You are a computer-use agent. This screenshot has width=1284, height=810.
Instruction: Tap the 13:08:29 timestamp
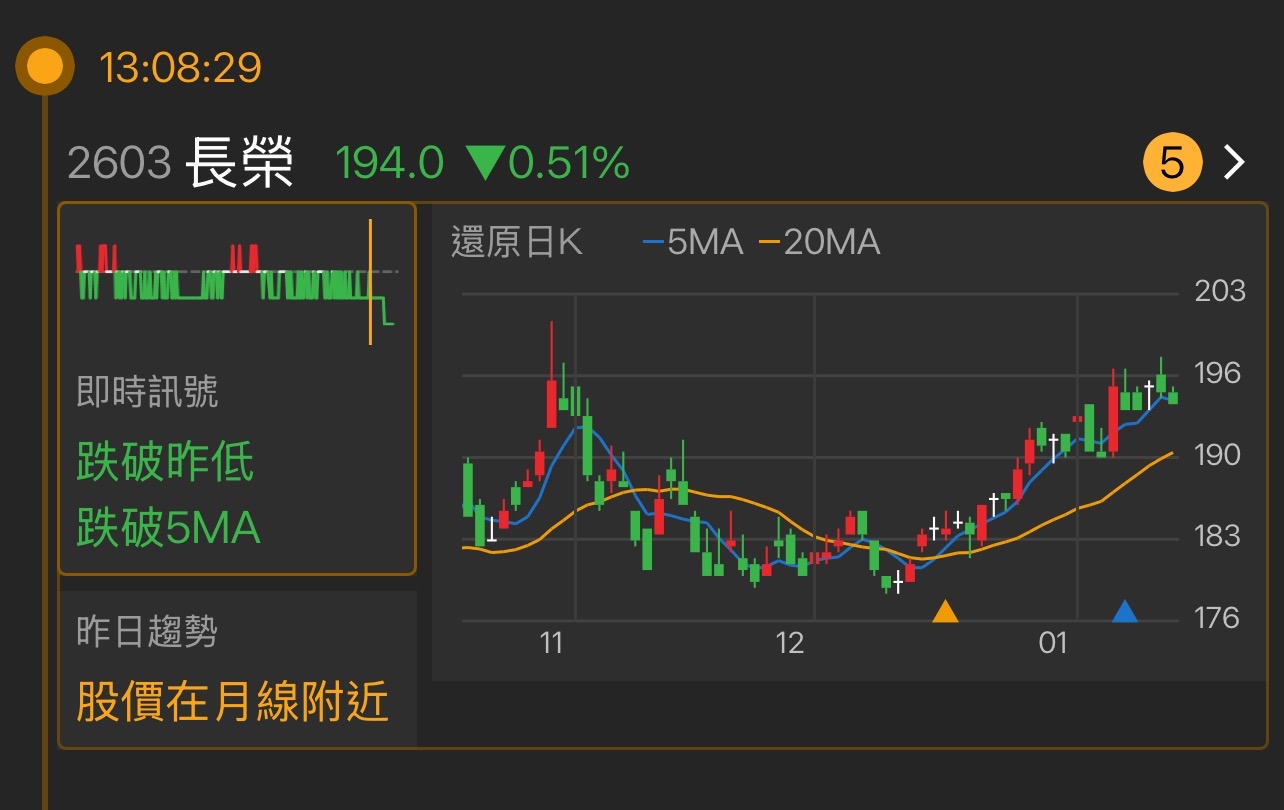(180, 68)
